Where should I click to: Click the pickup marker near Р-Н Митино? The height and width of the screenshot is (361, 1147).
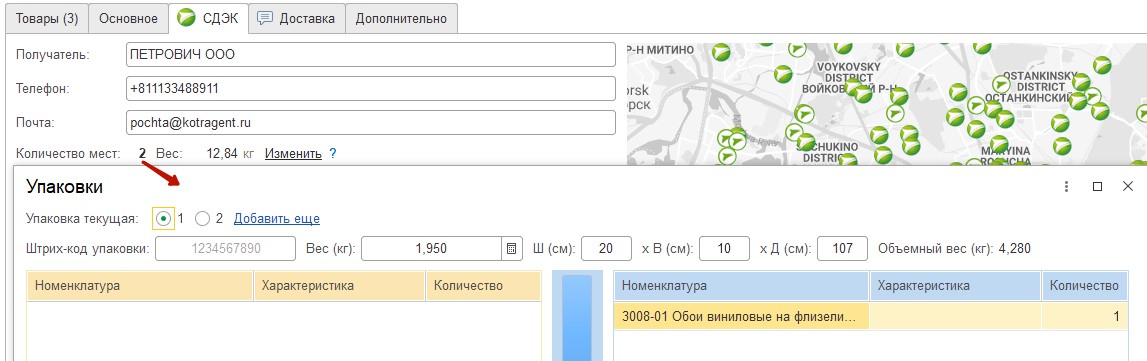pyautogui.click(x=721, y=52)
